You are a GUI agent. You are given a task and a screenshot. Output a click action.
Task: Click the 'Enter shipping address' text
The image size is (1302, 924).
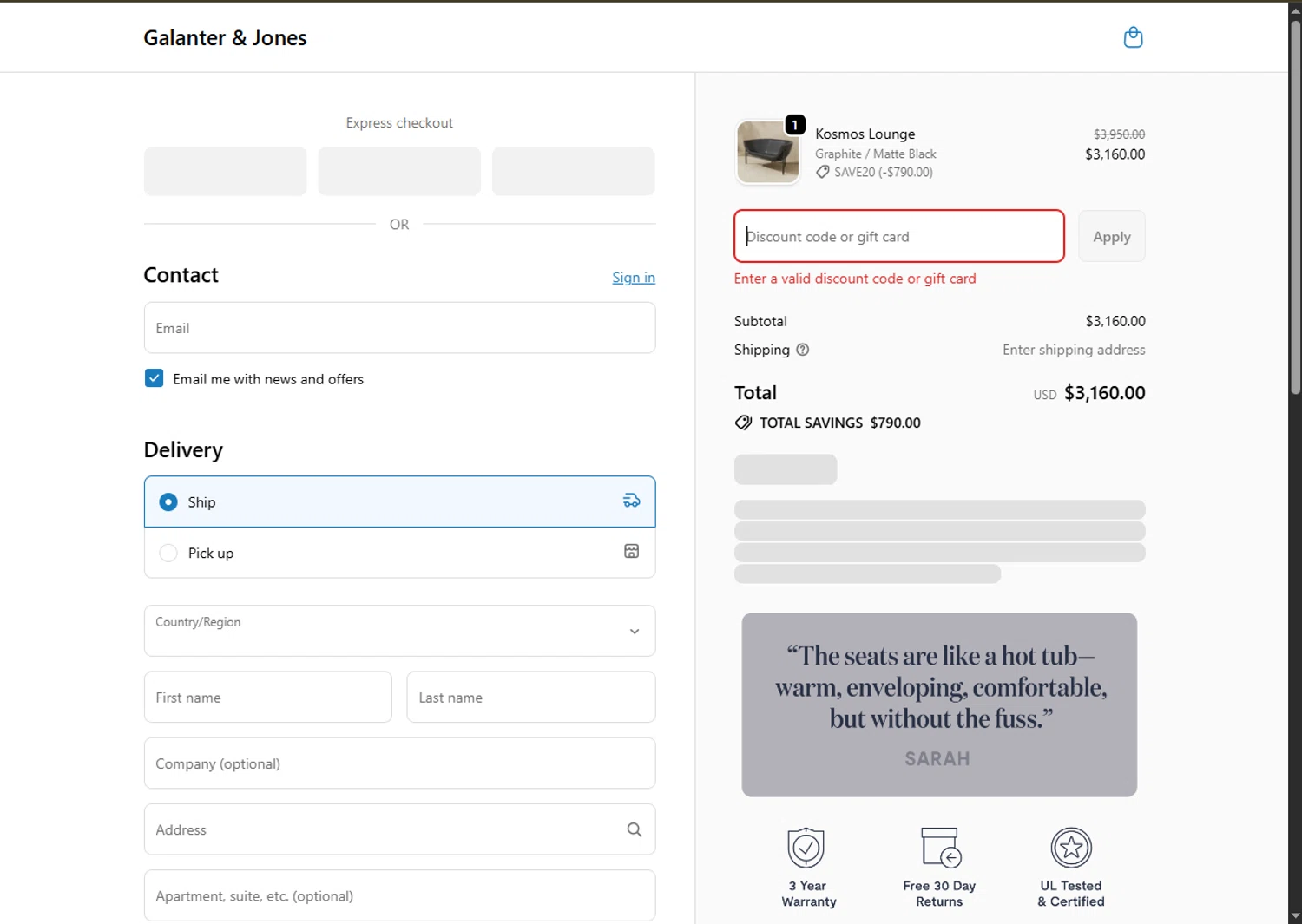point(1074,350)
